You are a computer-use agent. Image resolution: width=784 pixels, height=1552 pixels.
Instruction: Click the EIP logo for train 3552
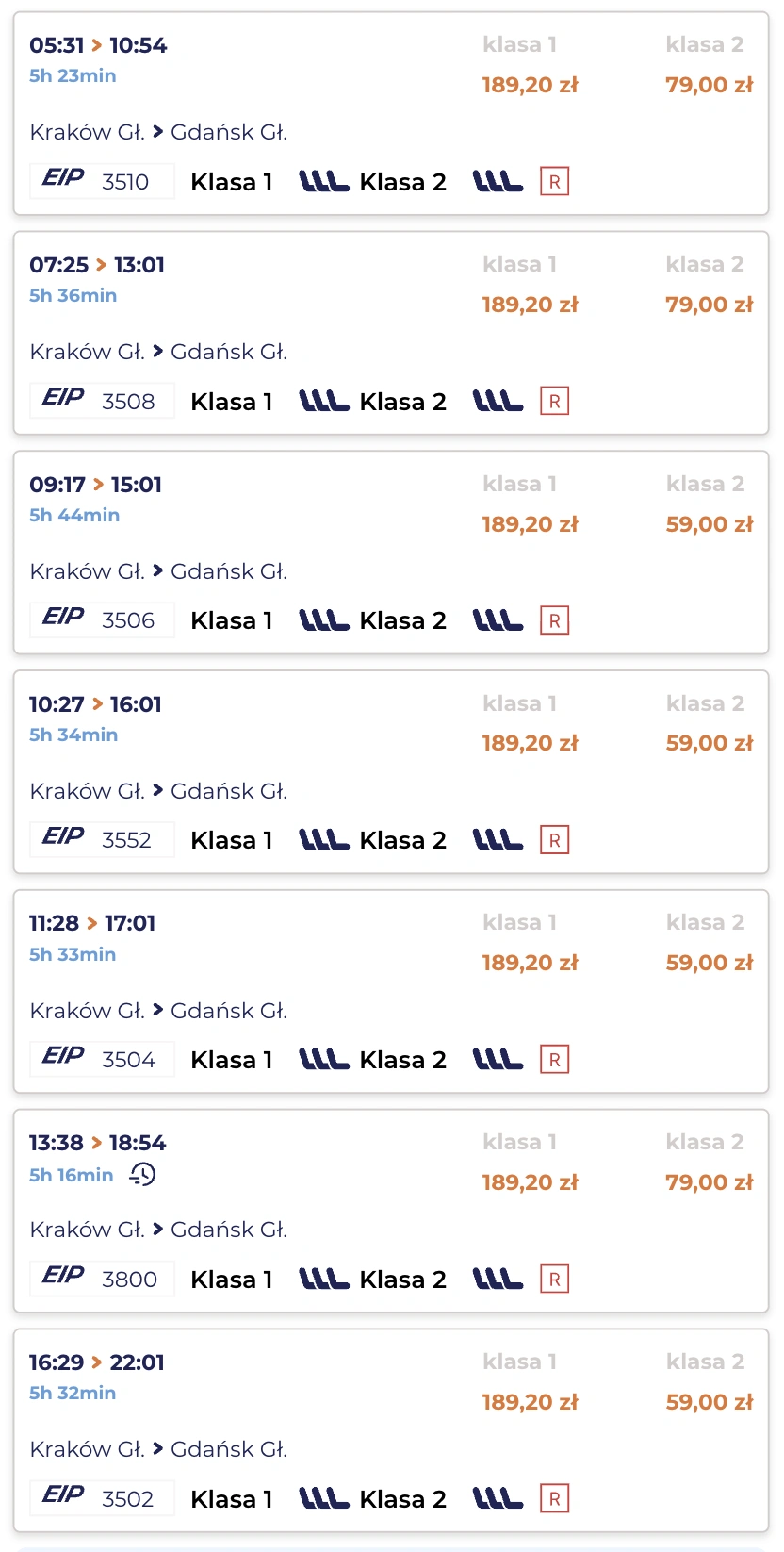(x=63, y=836)
